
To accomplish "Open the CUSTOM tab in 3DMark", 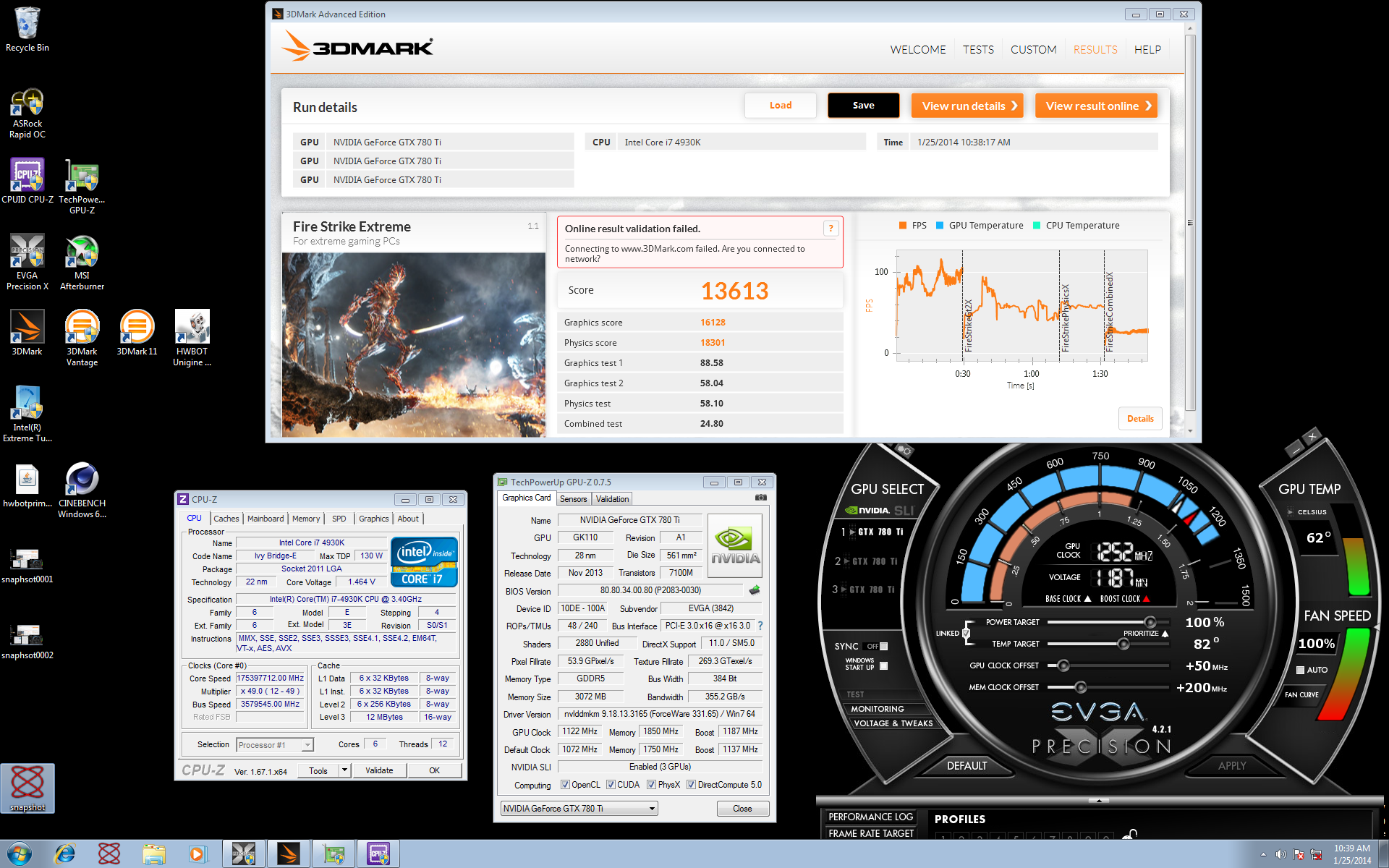I will (1033, 49).
